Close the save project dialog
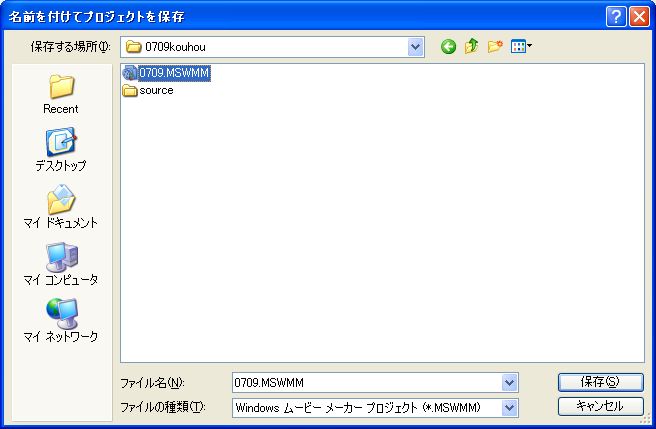The image size is (656, 429). [639, 16]
